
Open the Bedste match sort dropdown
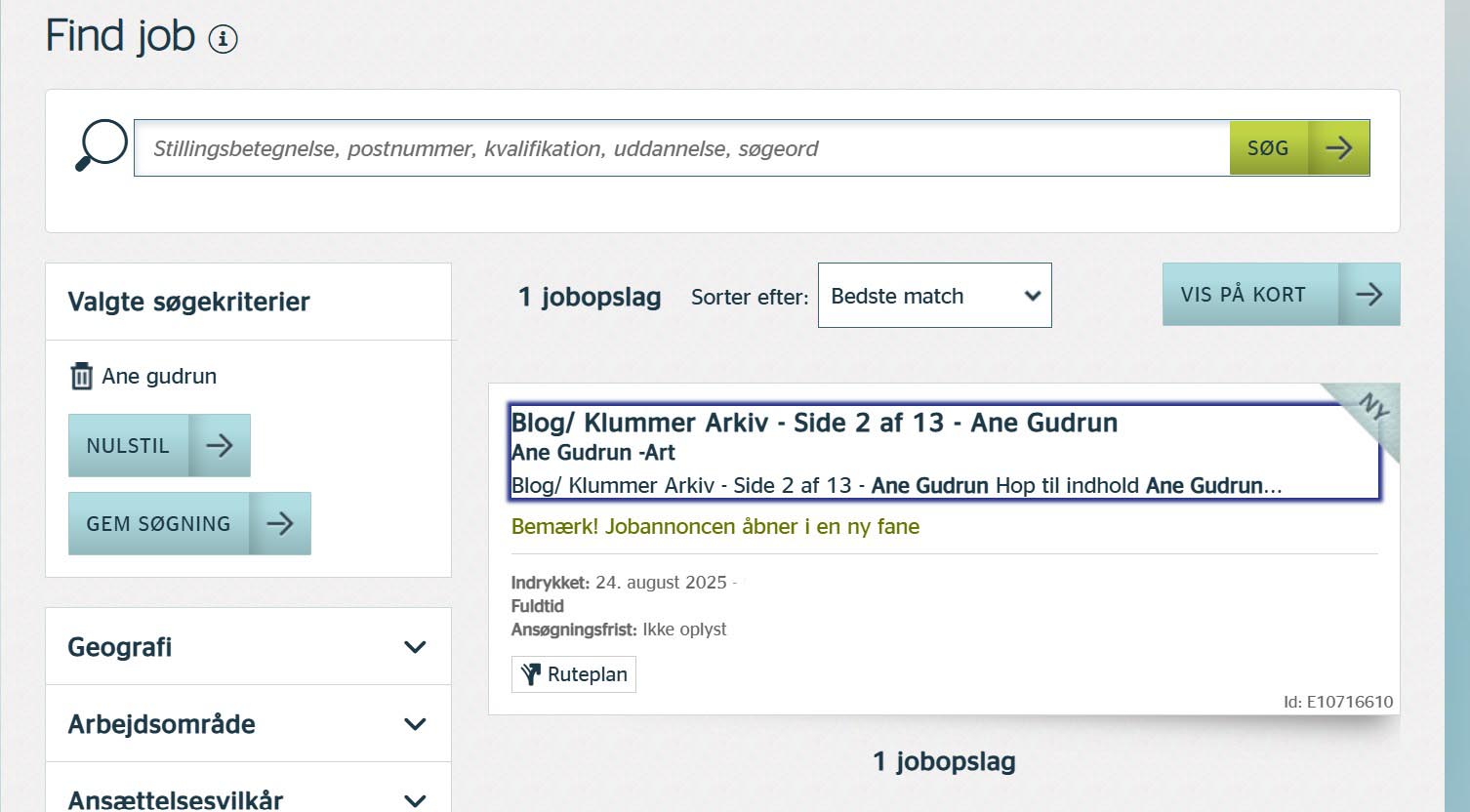(934, 296)
